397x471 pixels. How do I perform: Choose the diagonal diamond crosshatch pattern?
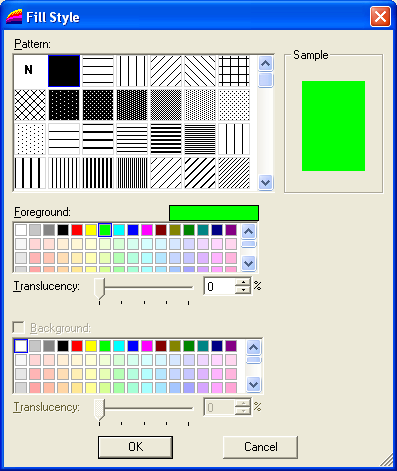click(30, 105)
